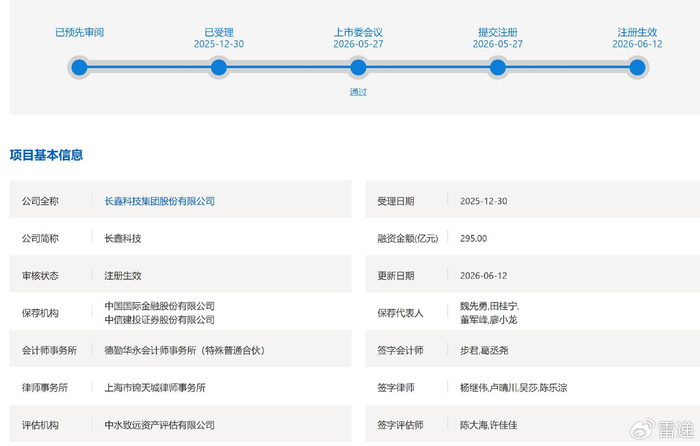The height and width of the screenshot is (446, 700).
Task: Click the 公司简称 field label
Action: tap(40, 238)
